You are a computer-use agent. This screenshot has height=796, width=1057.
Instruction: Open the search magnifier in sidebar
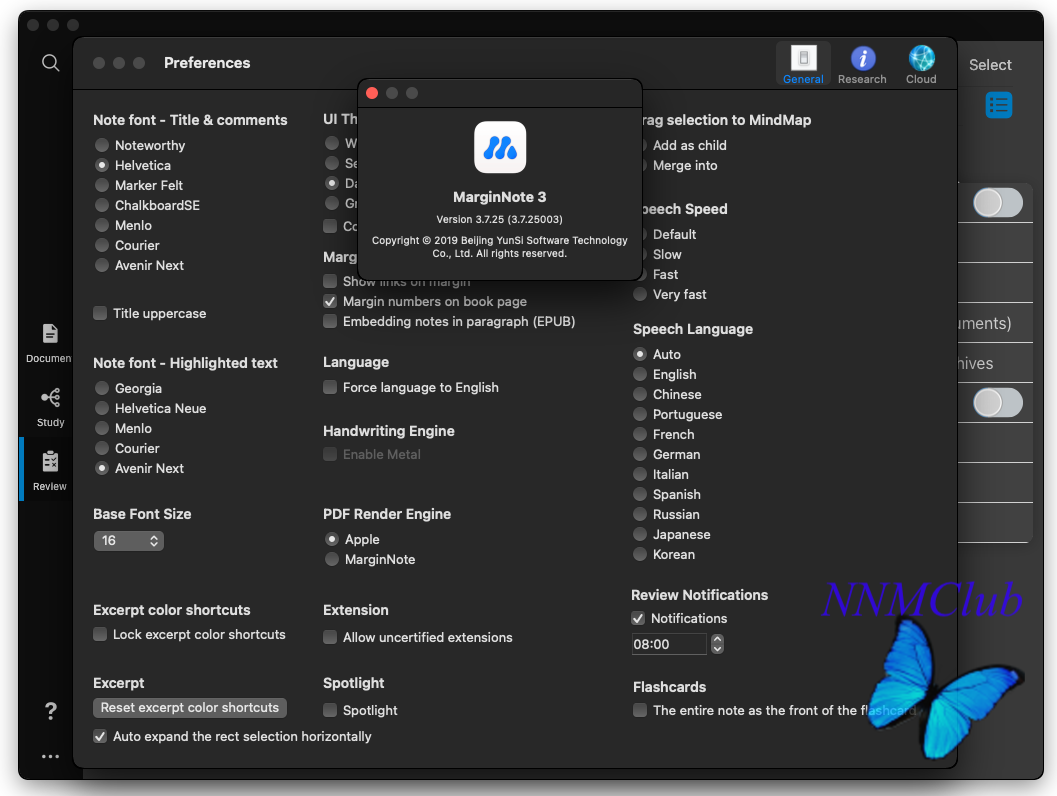tap(51, 63)
